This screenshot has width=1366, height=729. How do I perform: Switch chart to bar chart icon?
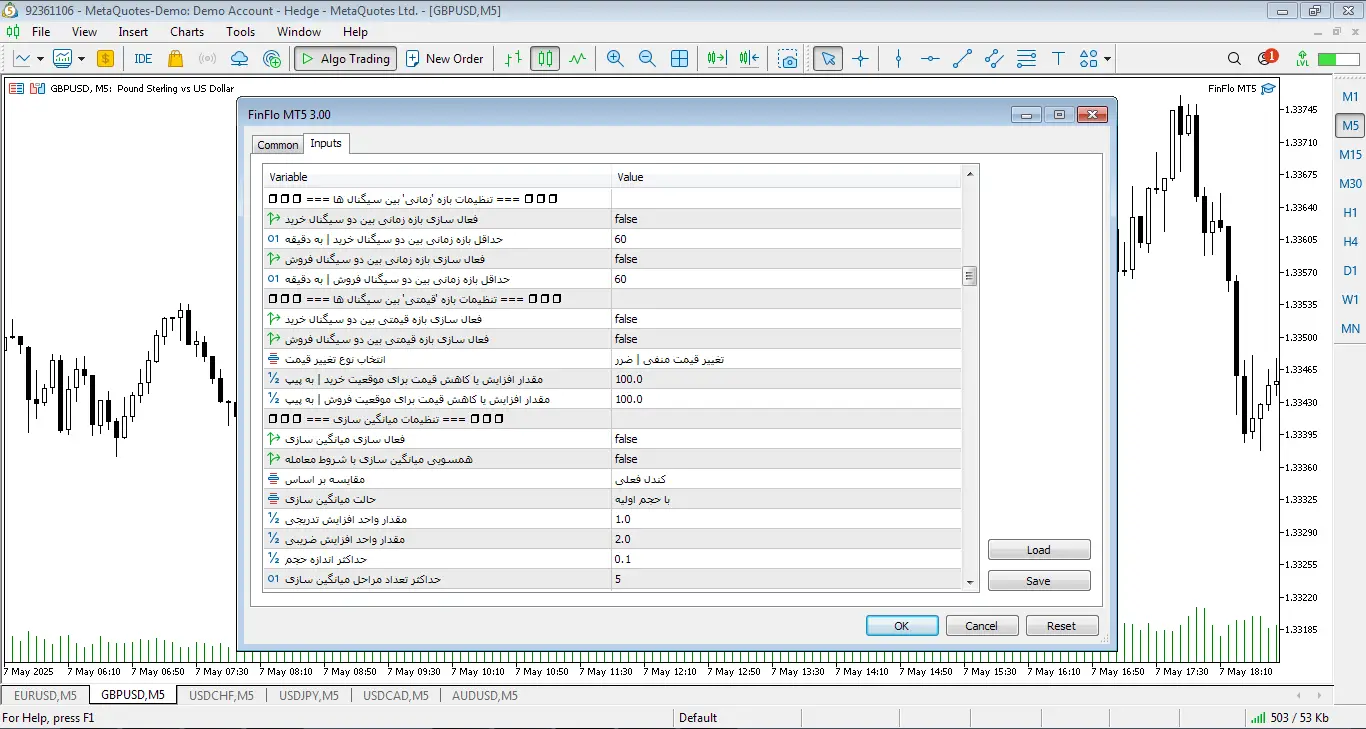click(513, 59)
